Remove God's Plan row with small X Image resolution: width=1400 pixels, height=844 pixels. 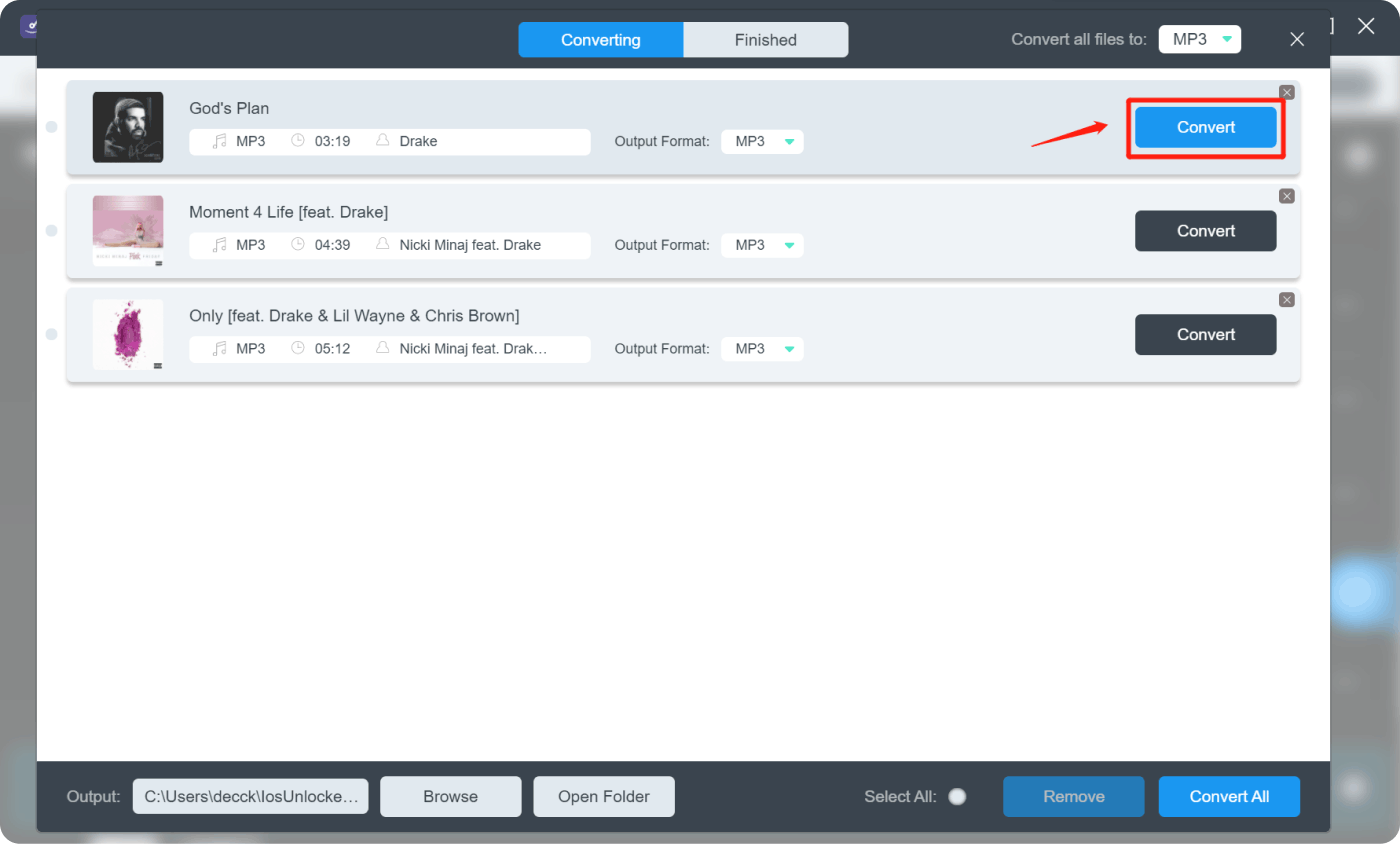click(1287, 92)
